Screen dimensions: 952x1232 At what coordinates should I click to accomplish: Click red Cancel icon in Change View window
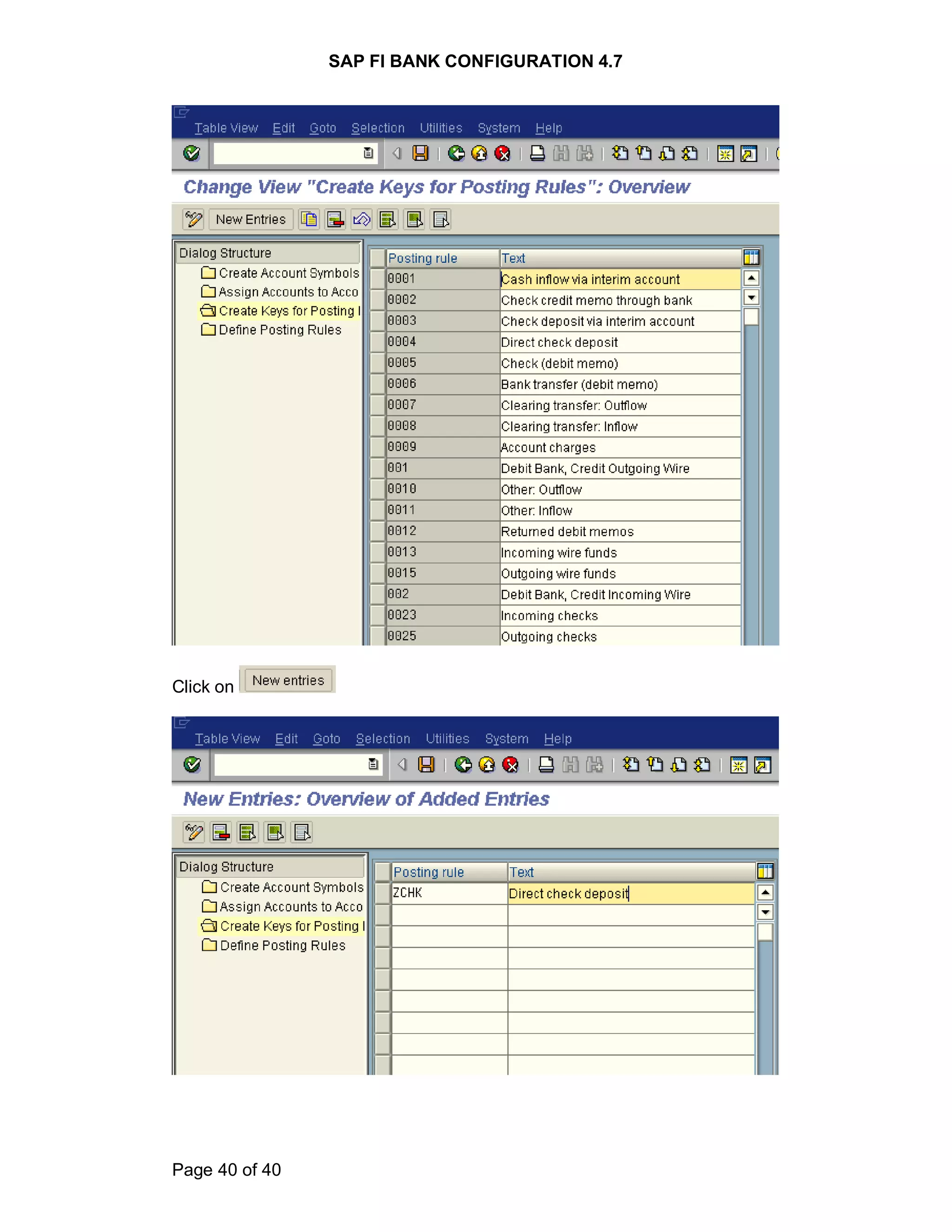pos(502,153)
